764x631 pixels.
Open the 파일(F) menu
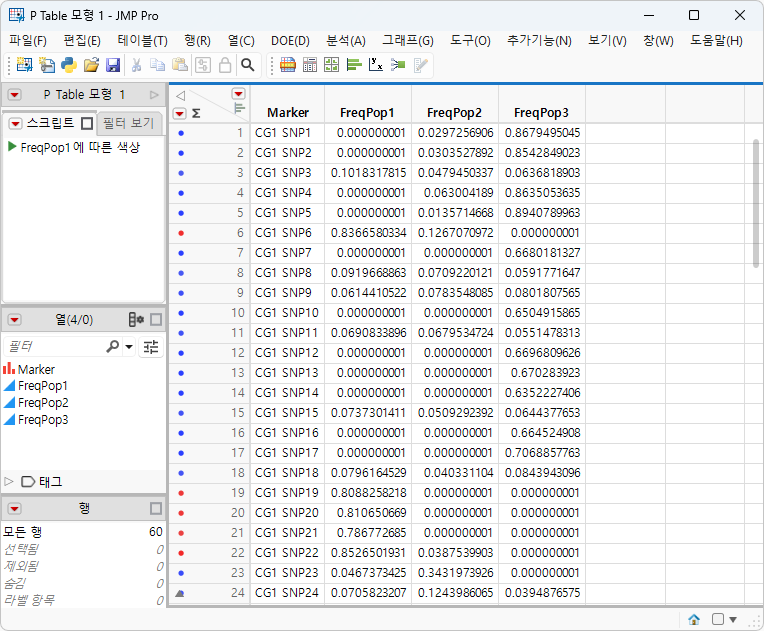(x=28, y=40)
